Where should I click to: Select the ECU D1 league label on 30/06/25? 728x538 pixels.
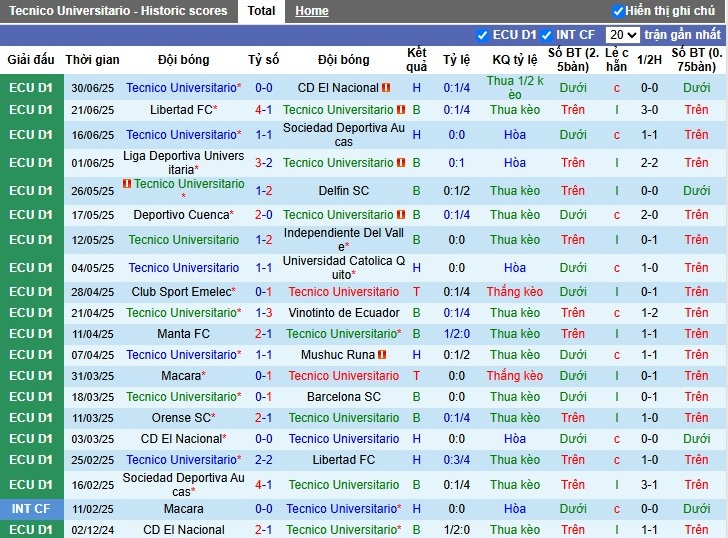(31, 87)
